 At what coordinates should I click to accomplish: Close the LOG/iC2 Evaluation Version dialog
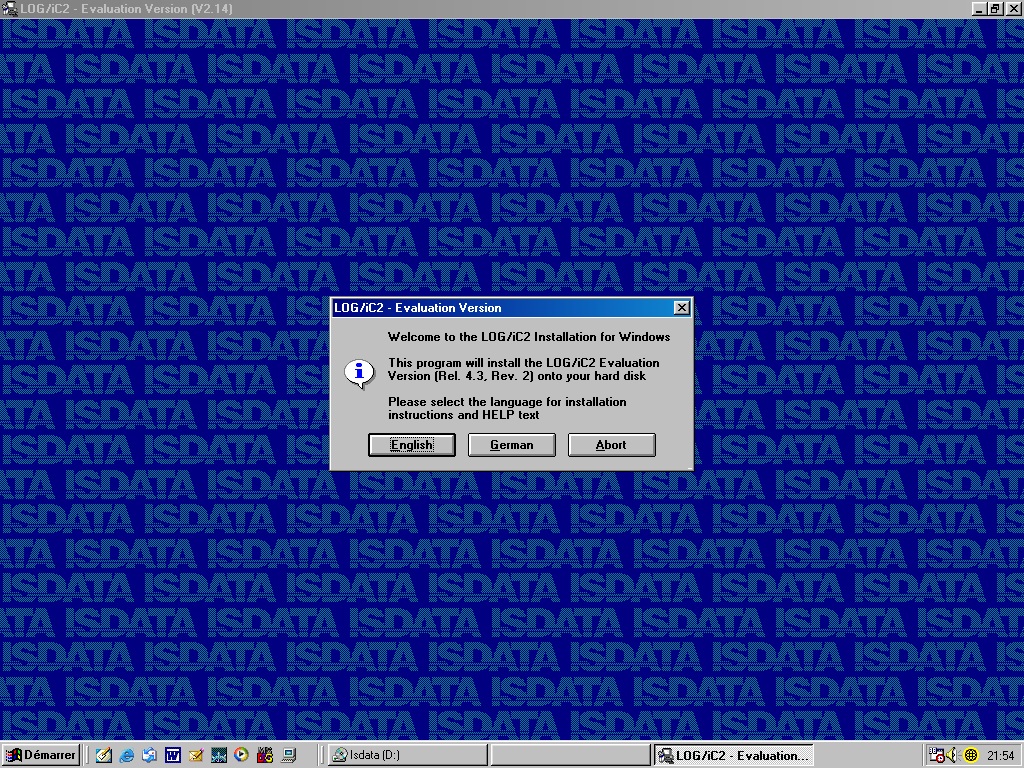pos(681,308)
